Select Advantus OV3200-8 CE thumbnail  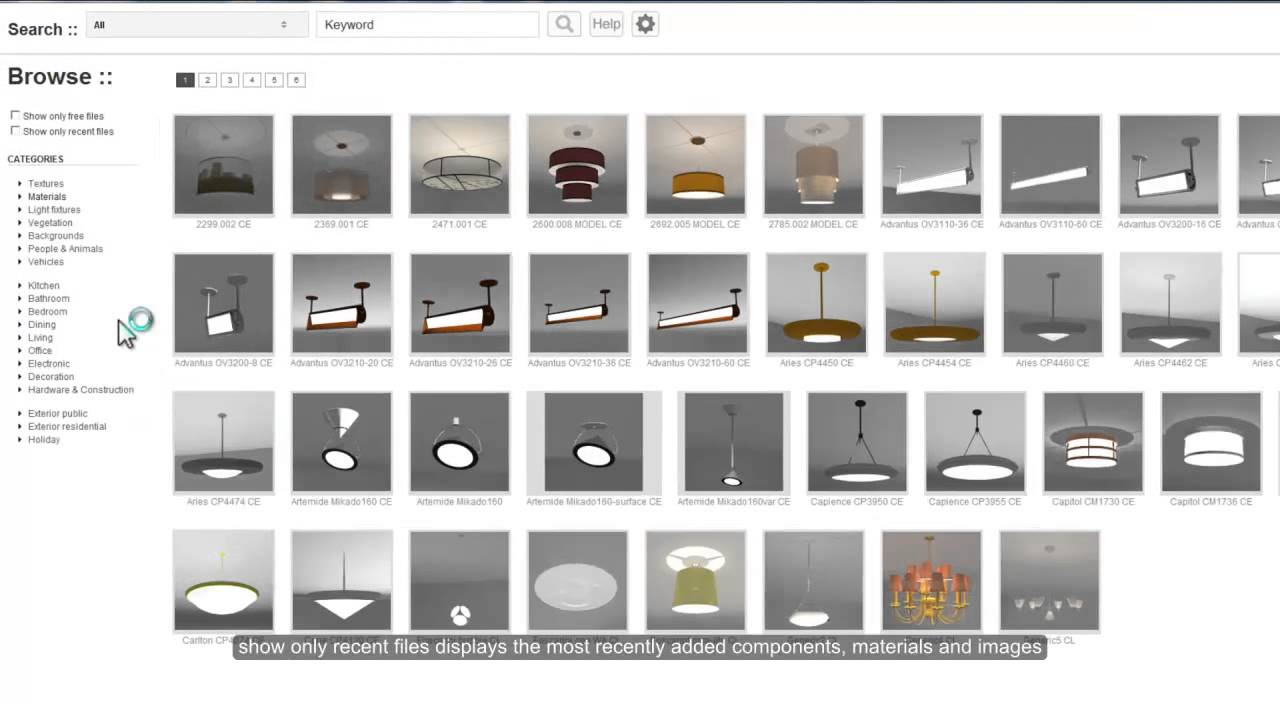[223, 303]
